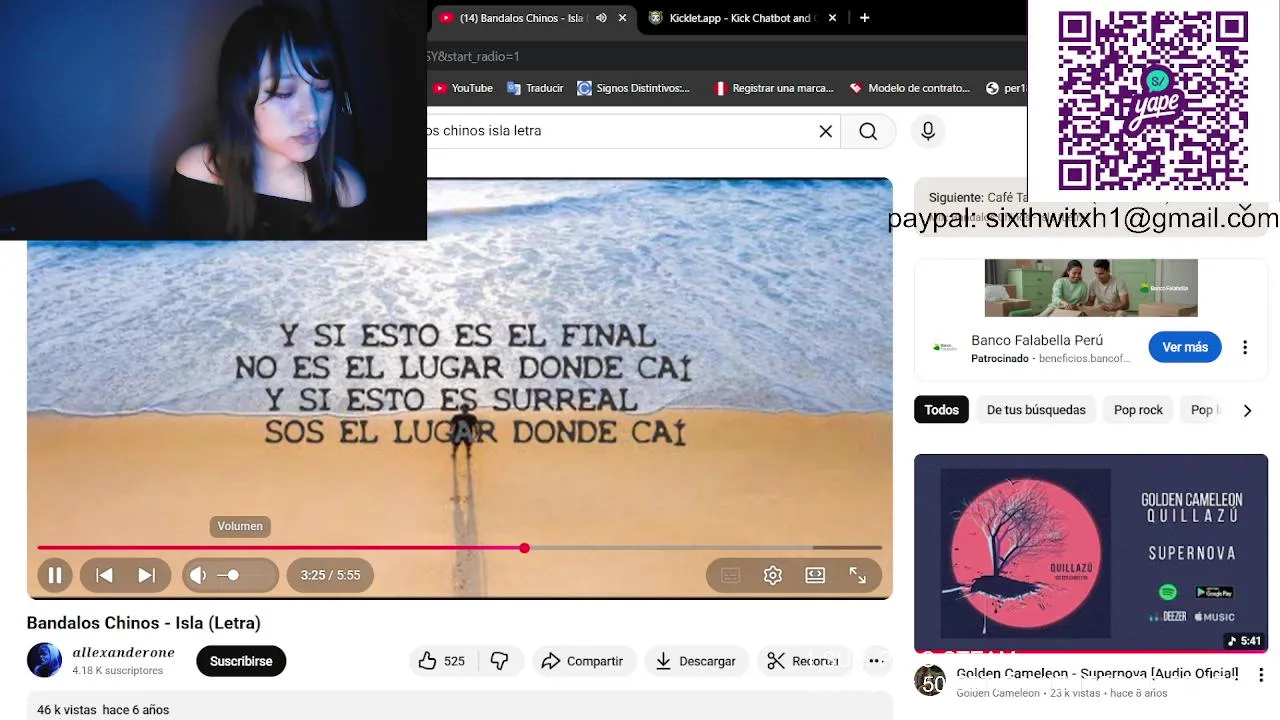Open the Compartir share dialog
1280x720 pixels.
coord(582,661)
